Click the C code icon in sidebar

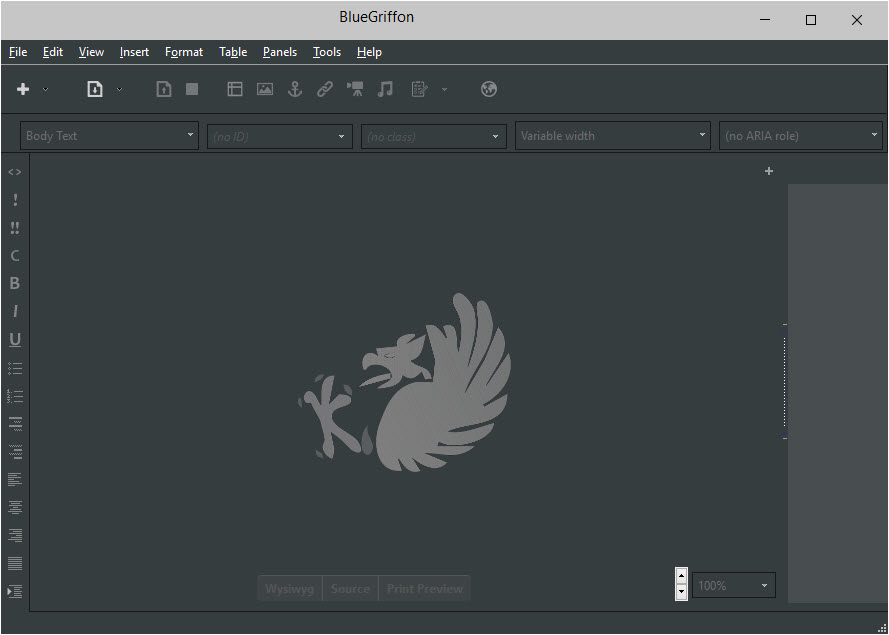(x=15, y=256)
